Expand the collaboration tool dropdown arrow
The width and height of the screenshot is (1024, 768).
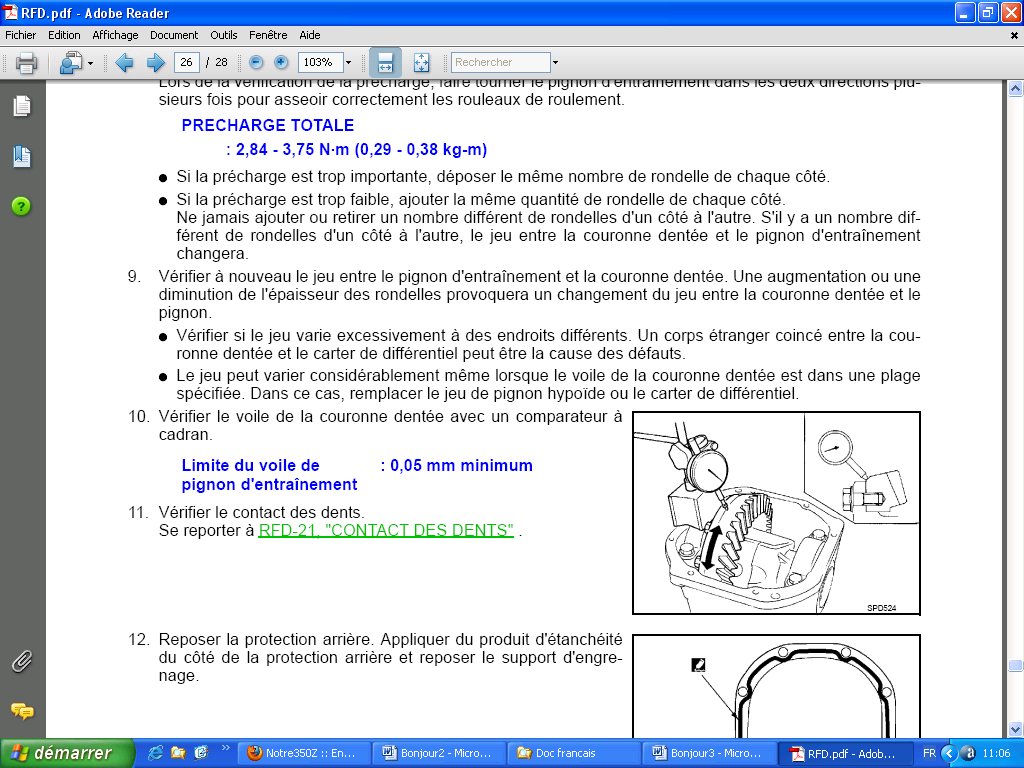click(x=91, y=63)
